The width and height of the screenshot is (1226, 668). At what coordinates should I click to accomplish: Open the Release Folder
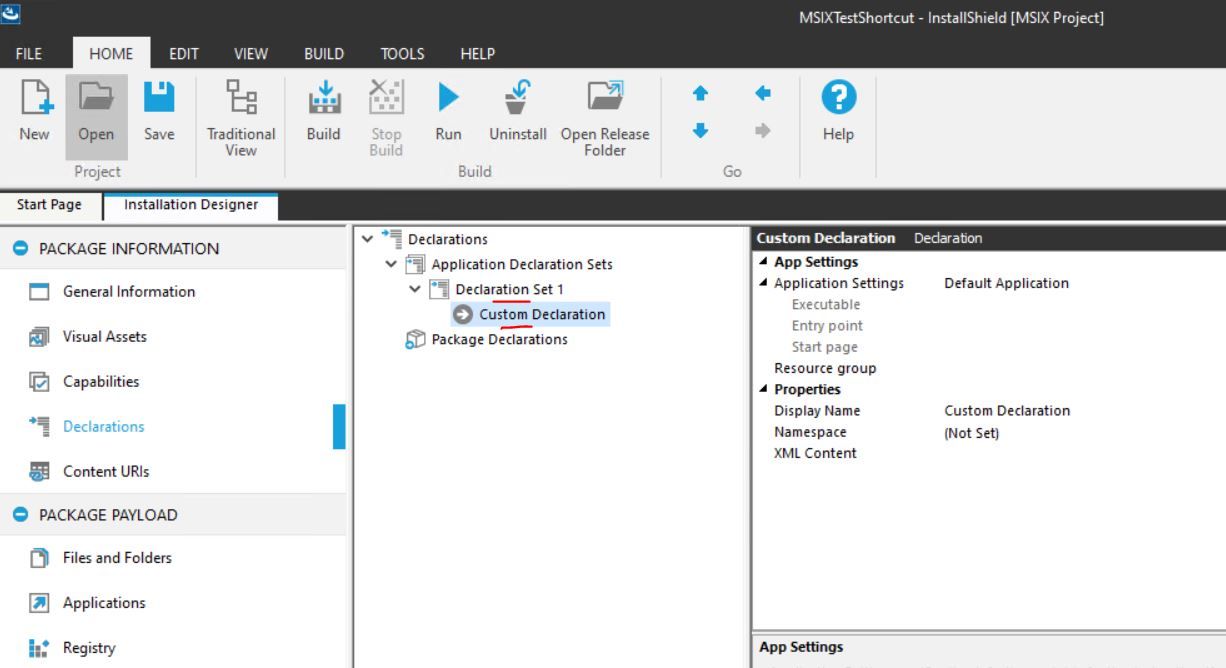(605, 110)
